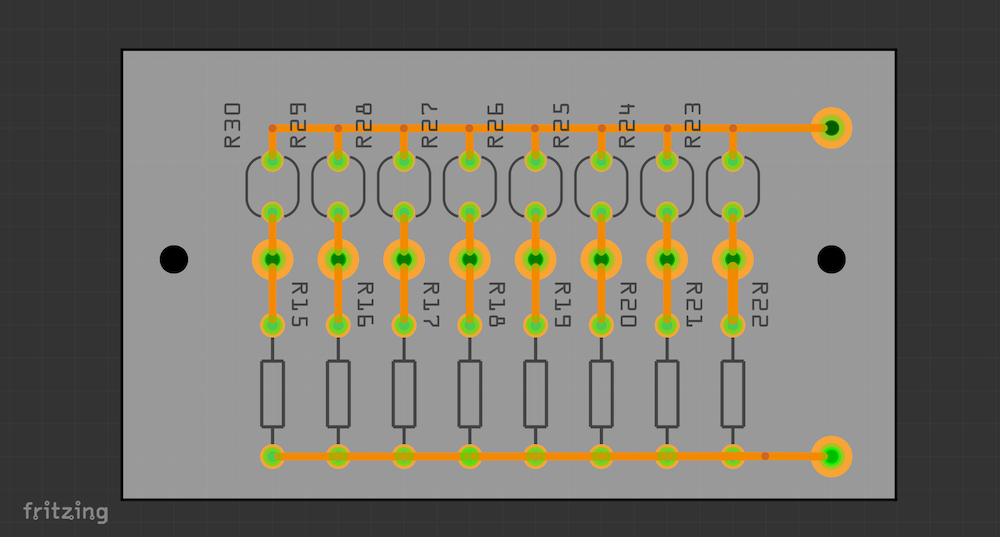Select the R17 silkscreen label
This screenshot has width=1000, height=537.
(431, 304)
